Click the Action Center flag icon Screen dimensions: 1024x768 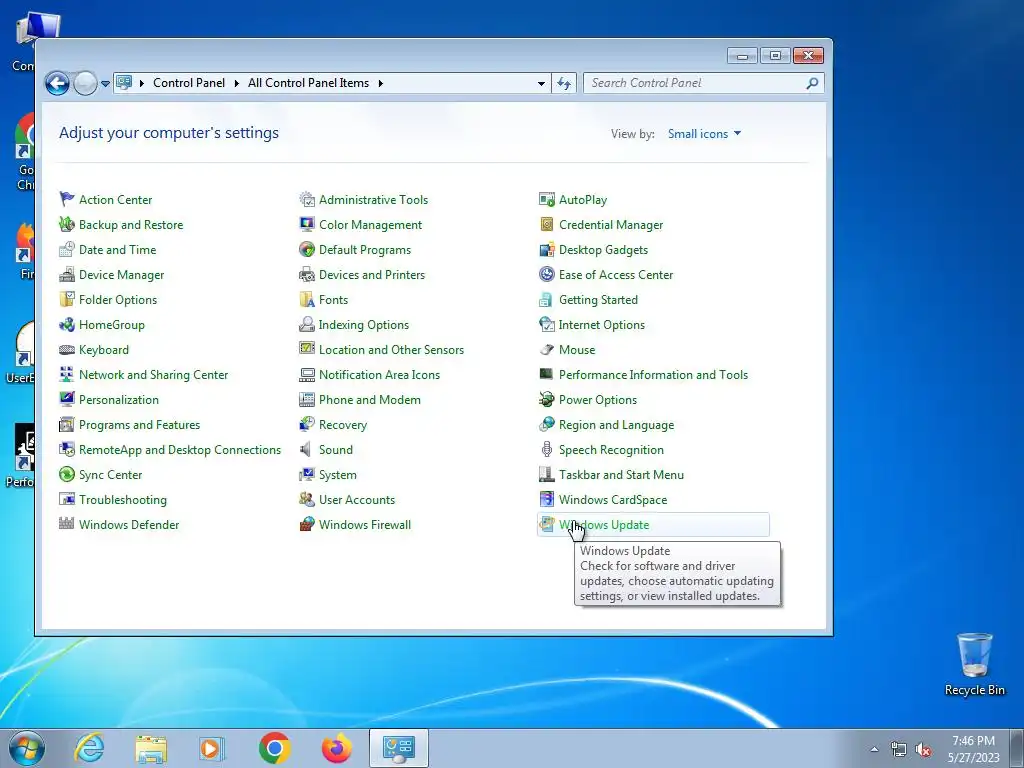[67, 199]
